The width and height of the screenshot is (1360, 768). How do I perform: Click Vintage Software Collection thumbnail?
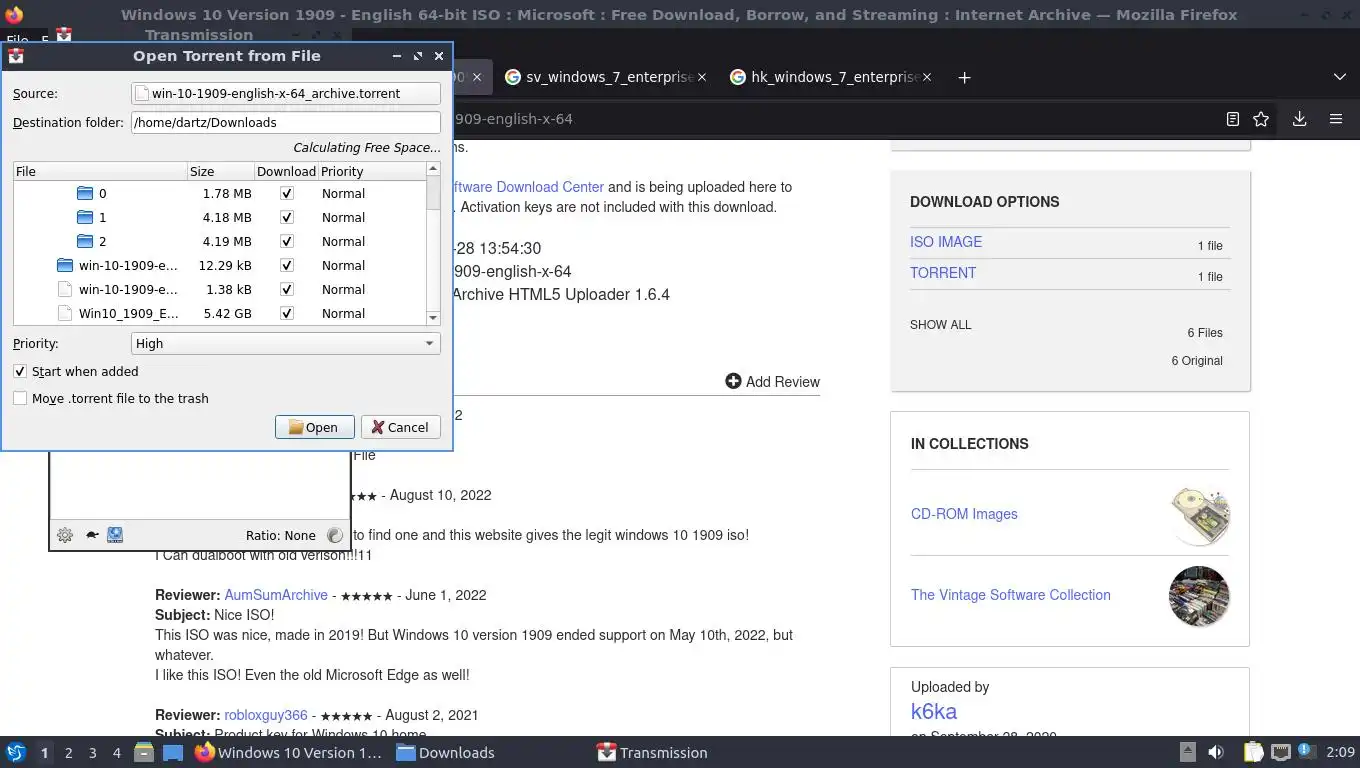click(x=1199, y=596)
